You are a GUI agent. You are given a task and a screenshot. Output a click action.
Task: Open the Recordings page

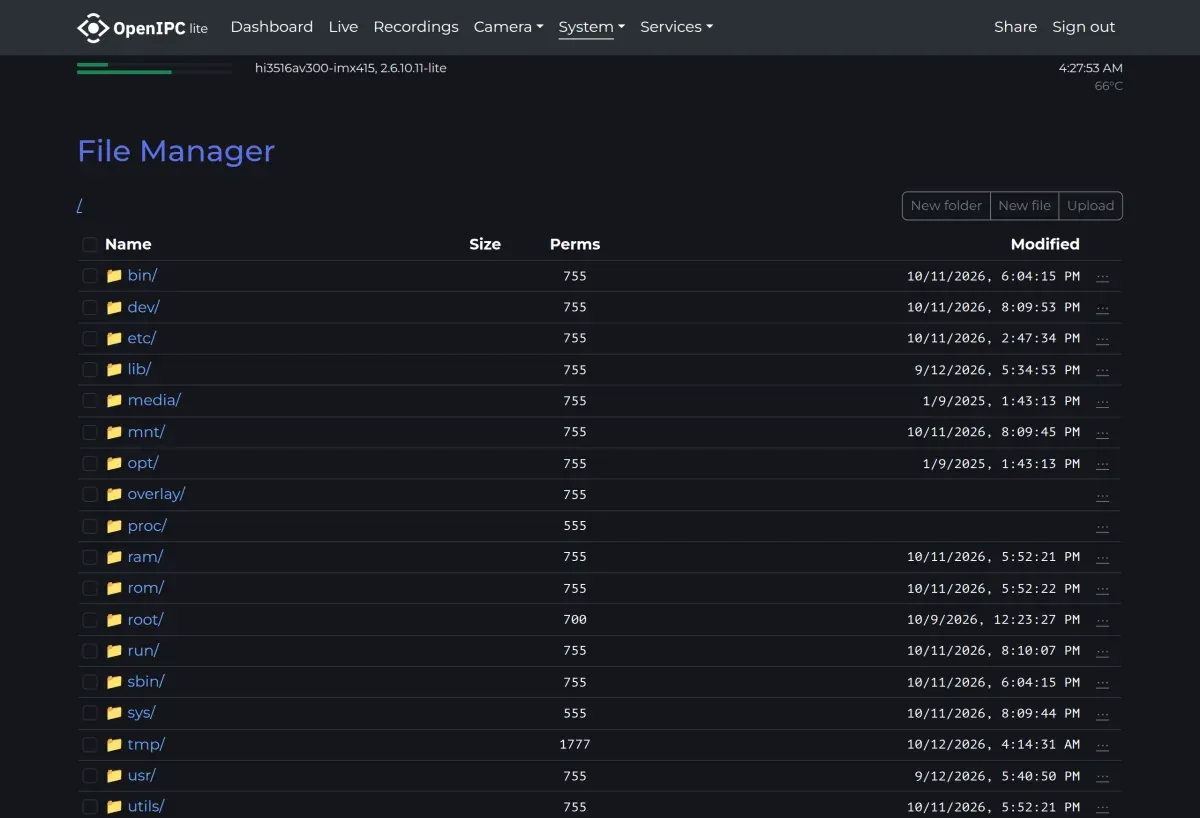(x=416, y=27)
